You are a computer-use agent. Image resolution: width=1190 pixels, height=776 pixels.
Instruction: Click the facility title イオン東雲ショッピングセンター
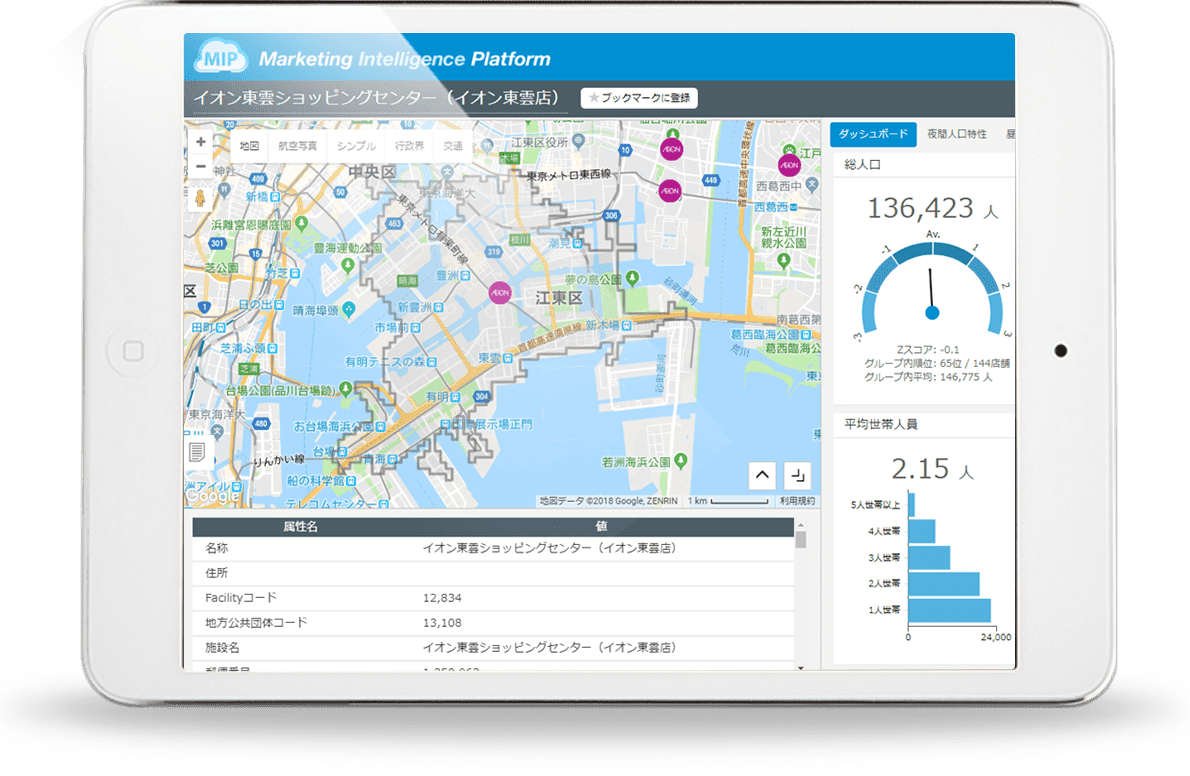[x=376, y=98]
